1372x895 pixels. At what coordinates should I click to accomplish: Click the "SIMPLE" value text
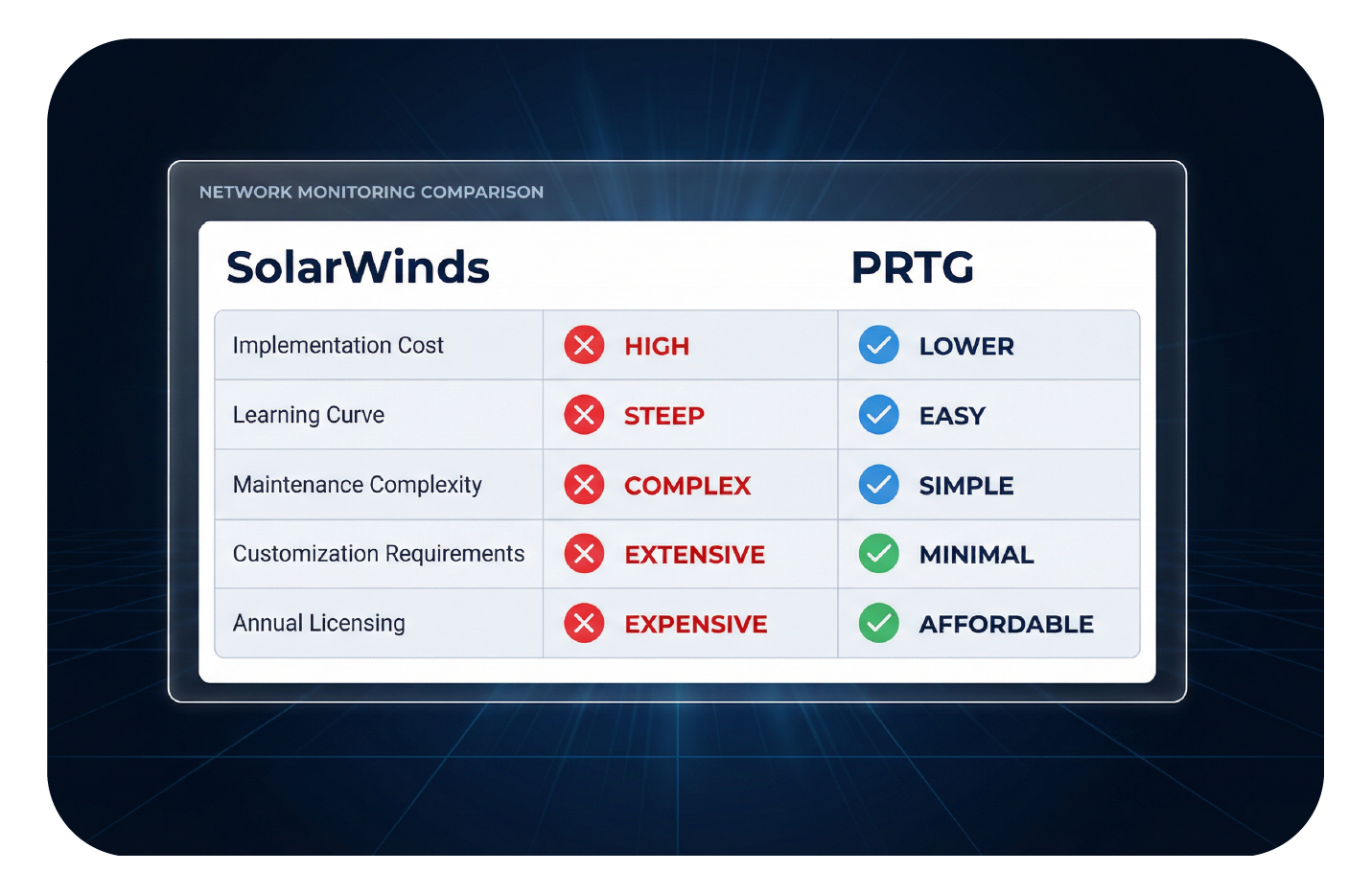pyautogui.click(x=966, y=486)
